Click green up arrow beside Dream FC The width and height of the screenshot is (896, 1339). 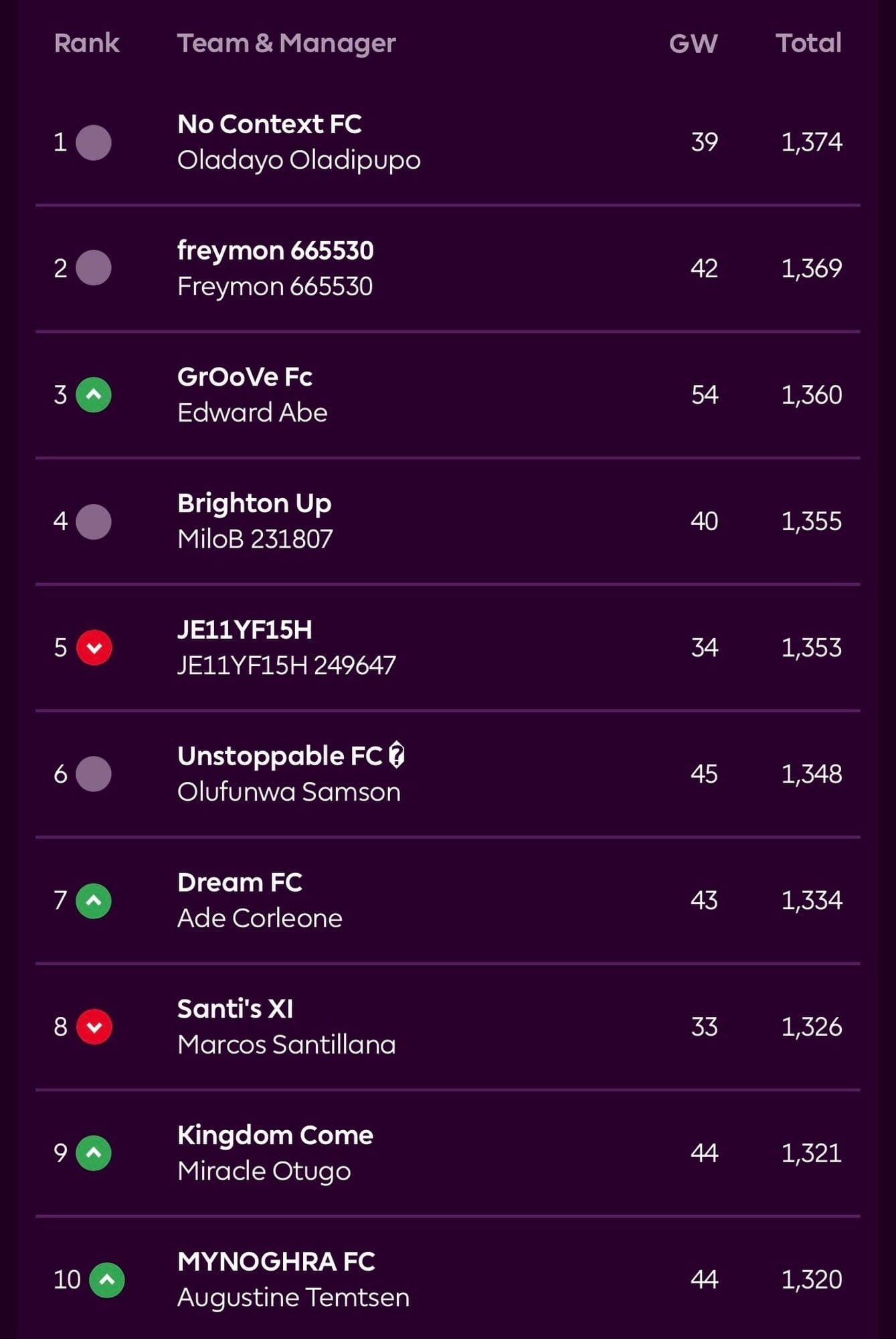point(94,900)
